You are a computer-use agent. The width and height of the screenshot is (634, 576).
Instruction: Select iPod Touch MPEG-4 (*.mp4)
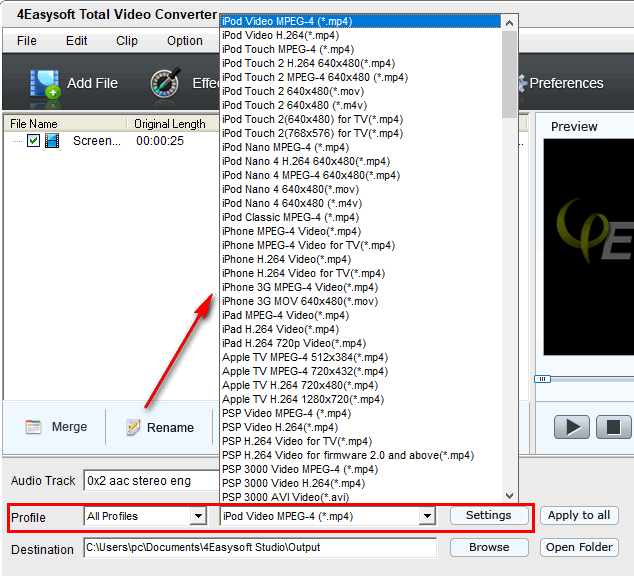pos(361,49)
